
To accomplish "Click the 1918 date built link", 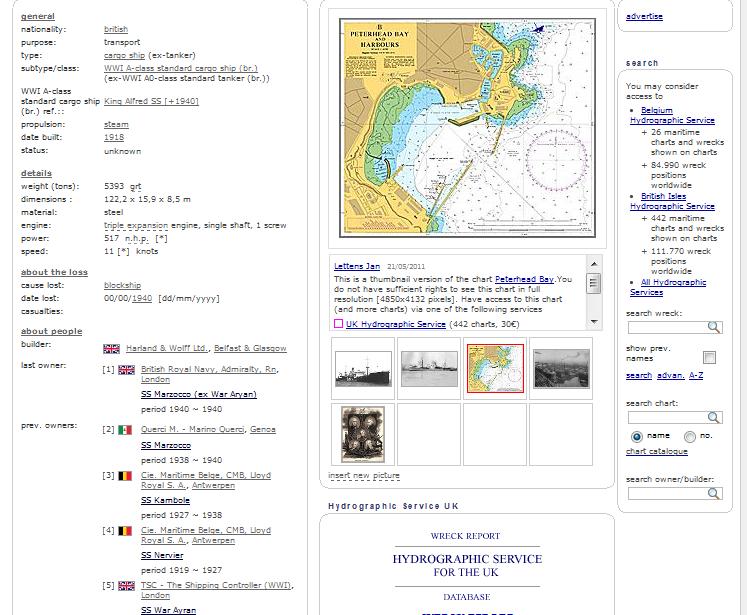I will [114, 137].
